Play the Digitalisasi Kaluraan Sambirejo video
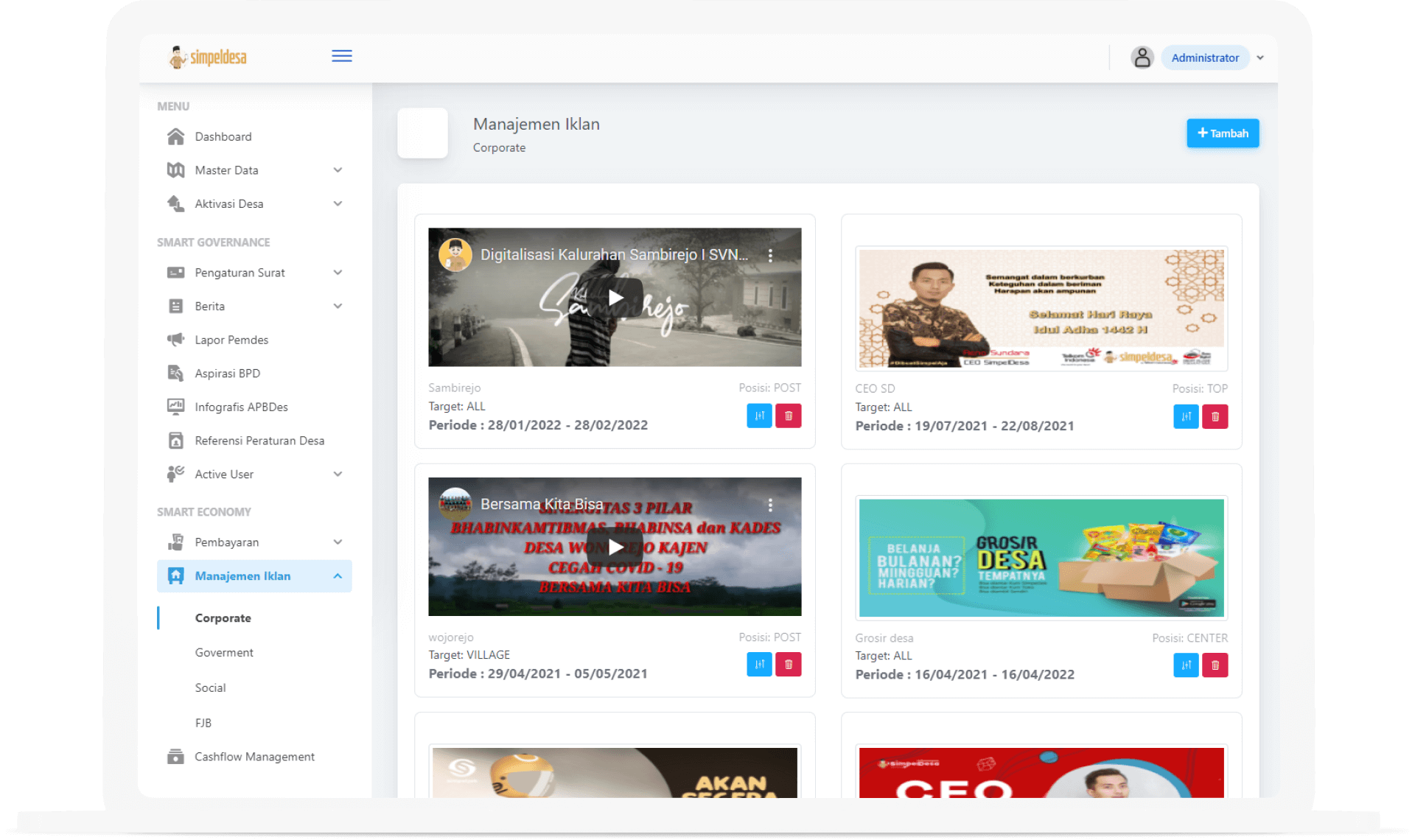1415x840 pixels. pos(615,297)
